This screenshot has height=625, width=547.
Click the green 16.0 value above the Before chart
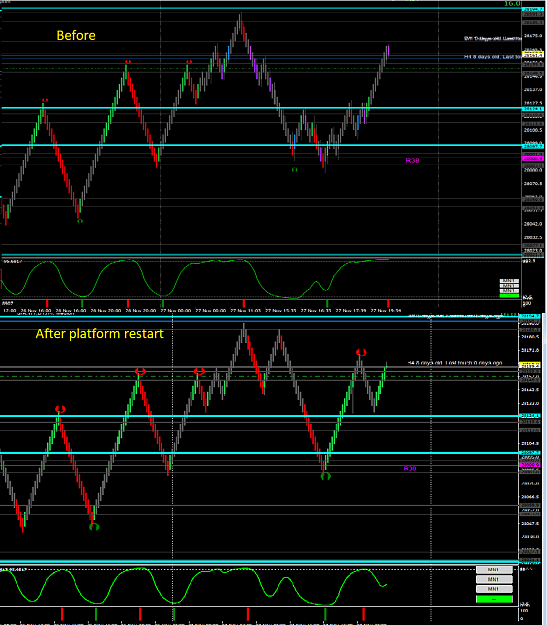tap(512, 4)
